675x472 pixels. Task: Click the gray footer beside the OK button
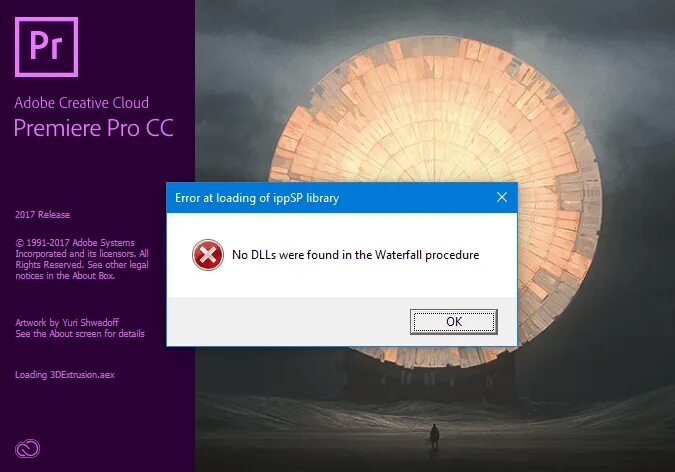click(288, 321)
